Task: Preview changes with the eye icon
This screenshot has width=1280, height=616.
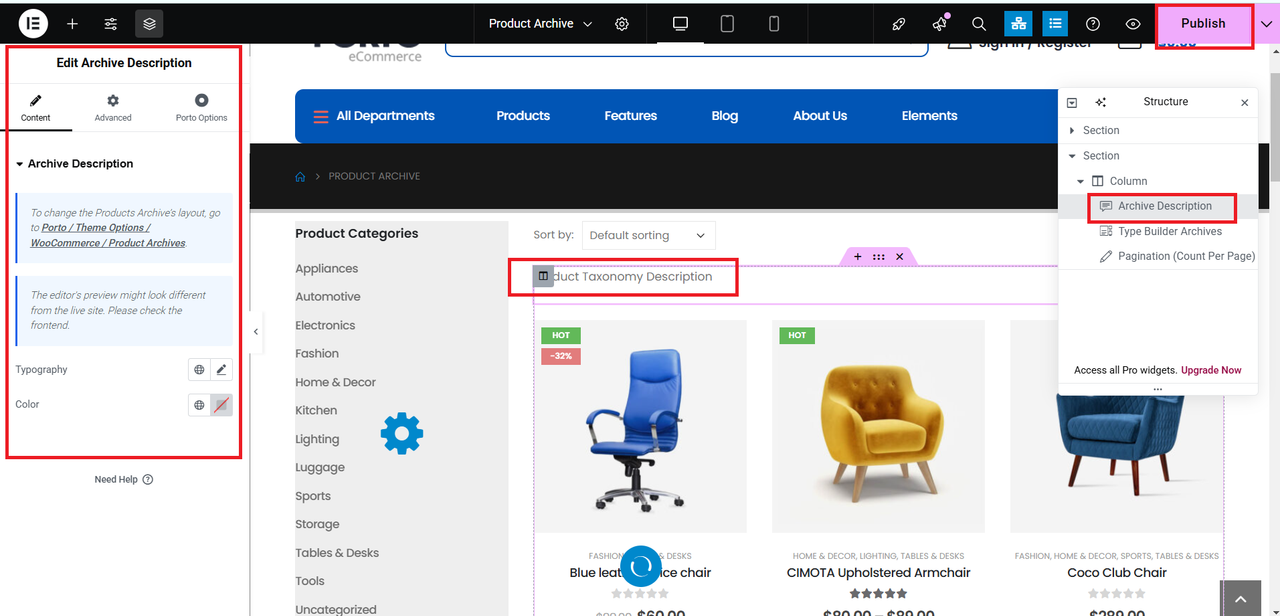Action: 1133,24
